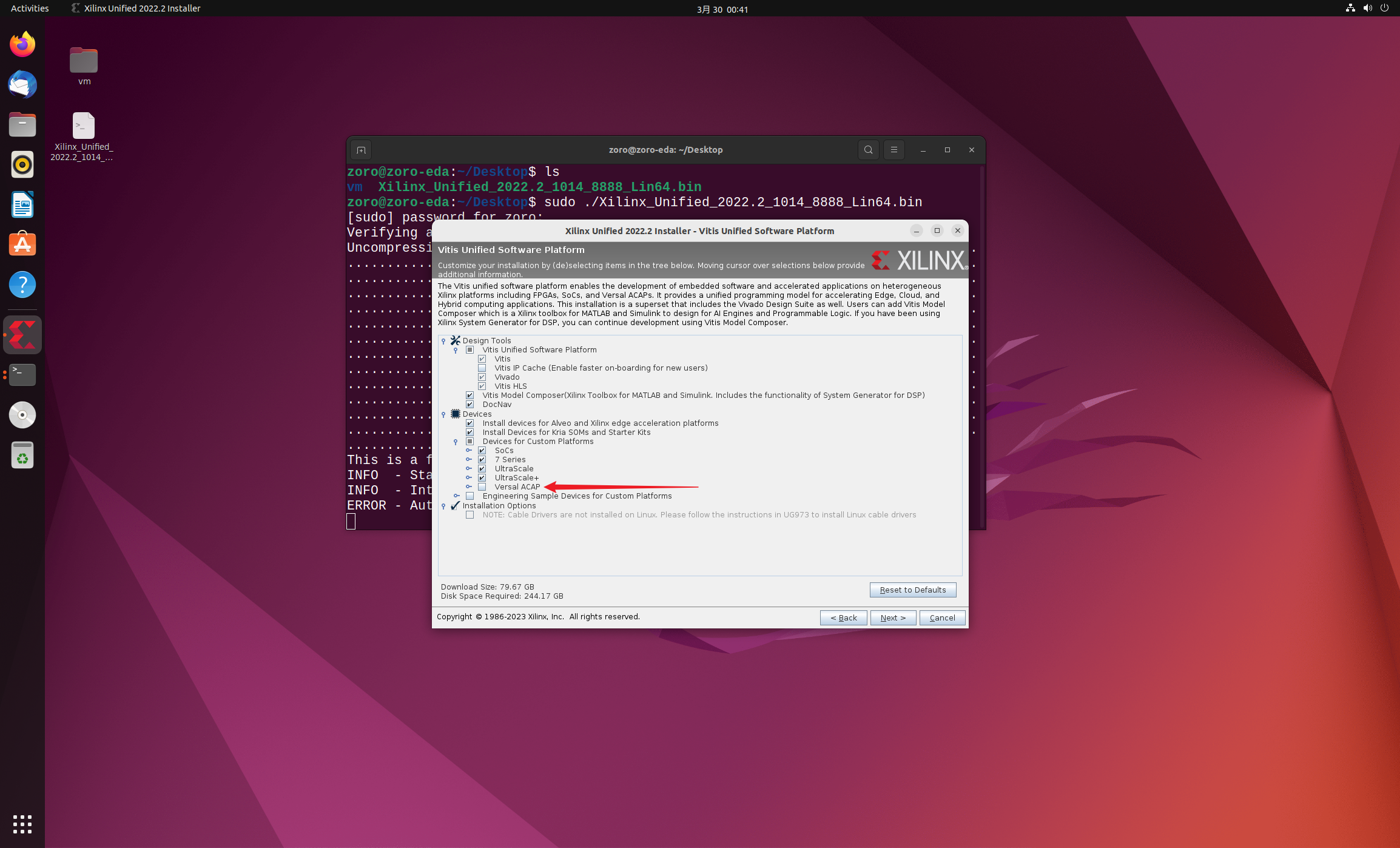Uncheck the 7 Series checkbox
Screen dimensions: 1400x848
(482, 460)
